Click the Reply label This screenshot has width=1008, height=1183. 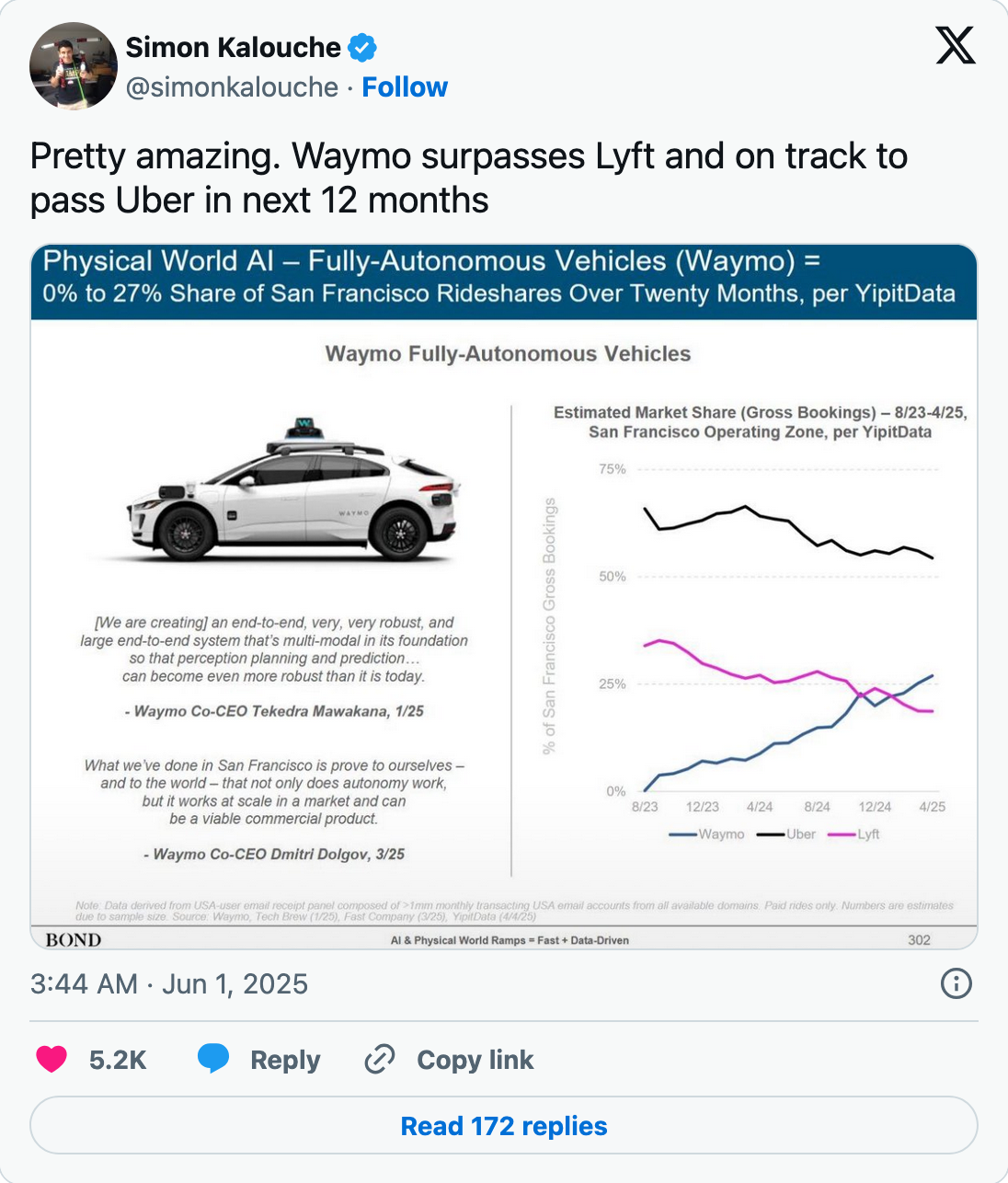(285, 1060)
